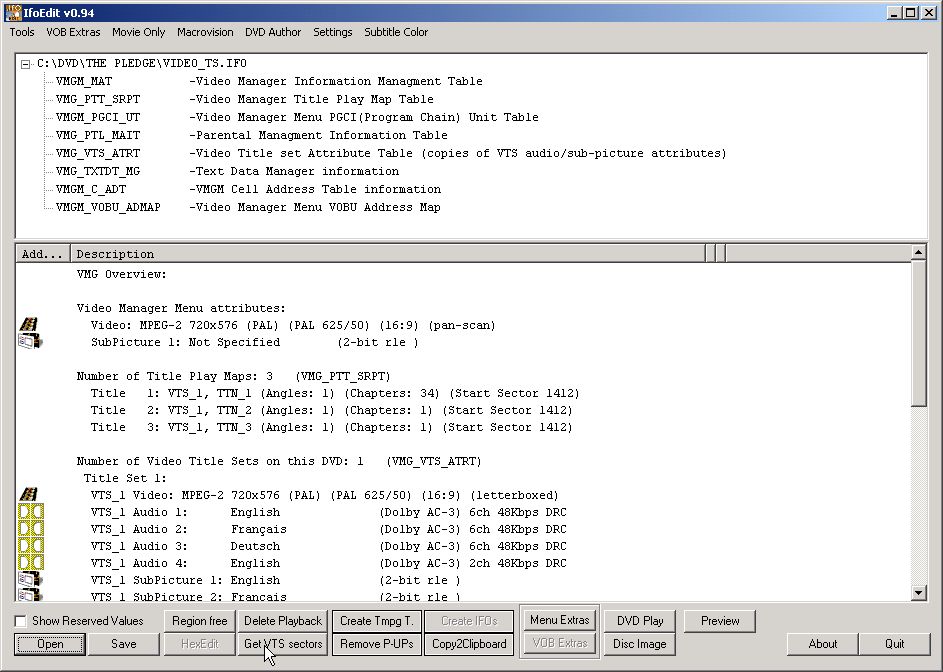Click the subpicture icon next to SubPicture 1: Not Specified

coord(30,342)
